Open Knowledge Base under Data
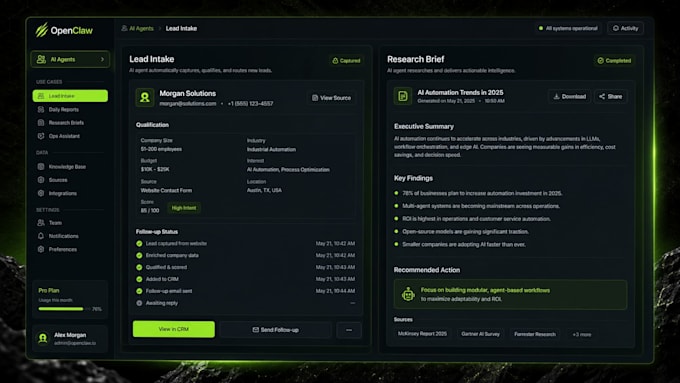680x383 pixels. pyautogui.click(x=67, y=167)
